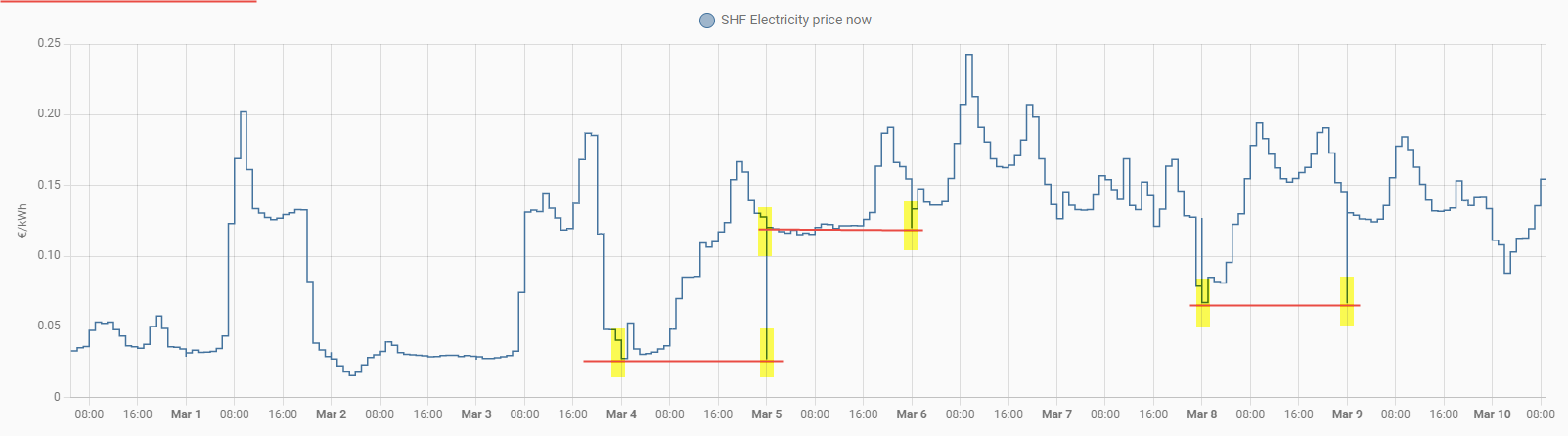Click the €/kWh y-axis title
This screenshot has width=1568, height=436.
(x=22, y=221)
